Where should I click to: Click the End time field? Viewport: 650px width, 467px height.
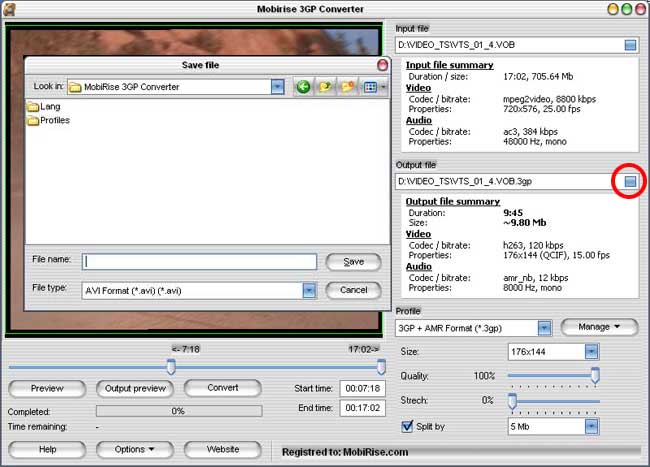[362, 408]
